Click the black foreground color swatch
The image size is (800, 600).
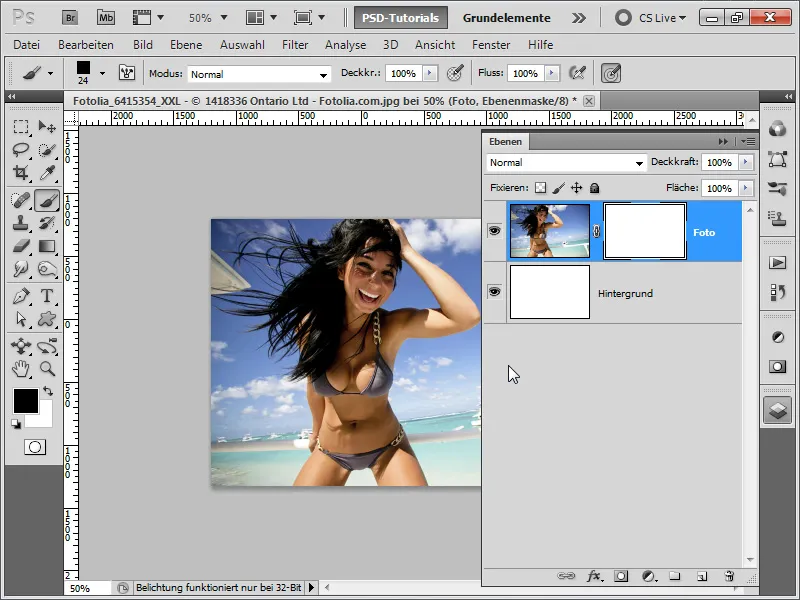point(25,401)
